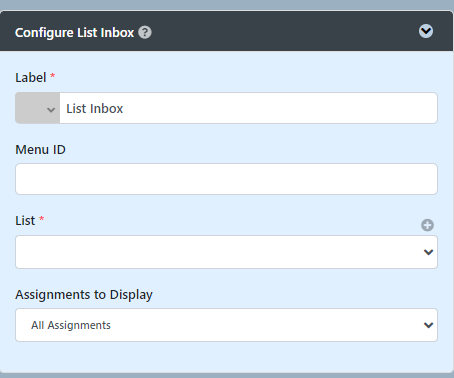Open the Assignments to Display dropdown
The image size is (454, 378).
coord(226,325)
